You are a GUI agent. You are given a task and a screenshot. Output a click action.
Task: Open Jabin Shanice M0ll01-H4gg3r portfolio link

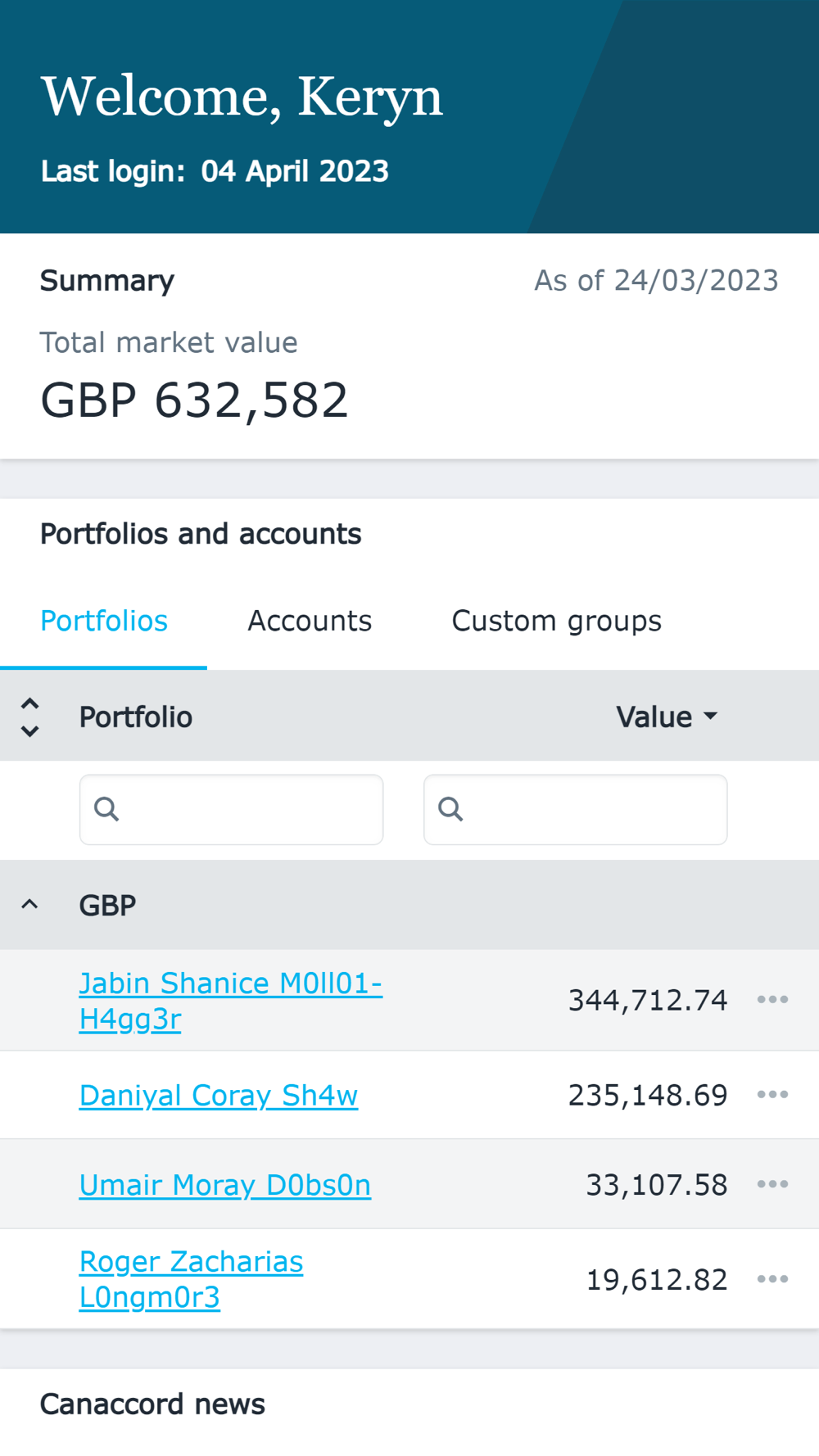[230, 983]
